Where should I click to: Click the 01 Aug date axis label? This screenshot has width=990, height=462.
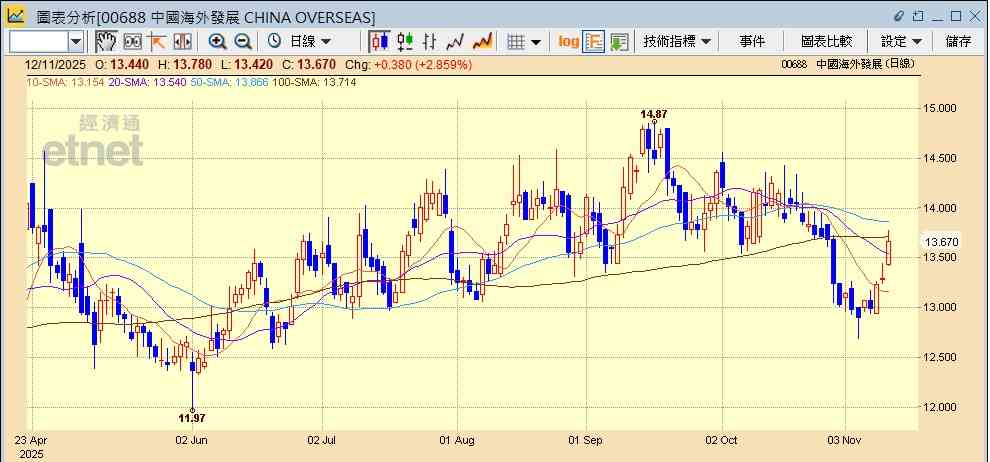[x=457, y=441]
